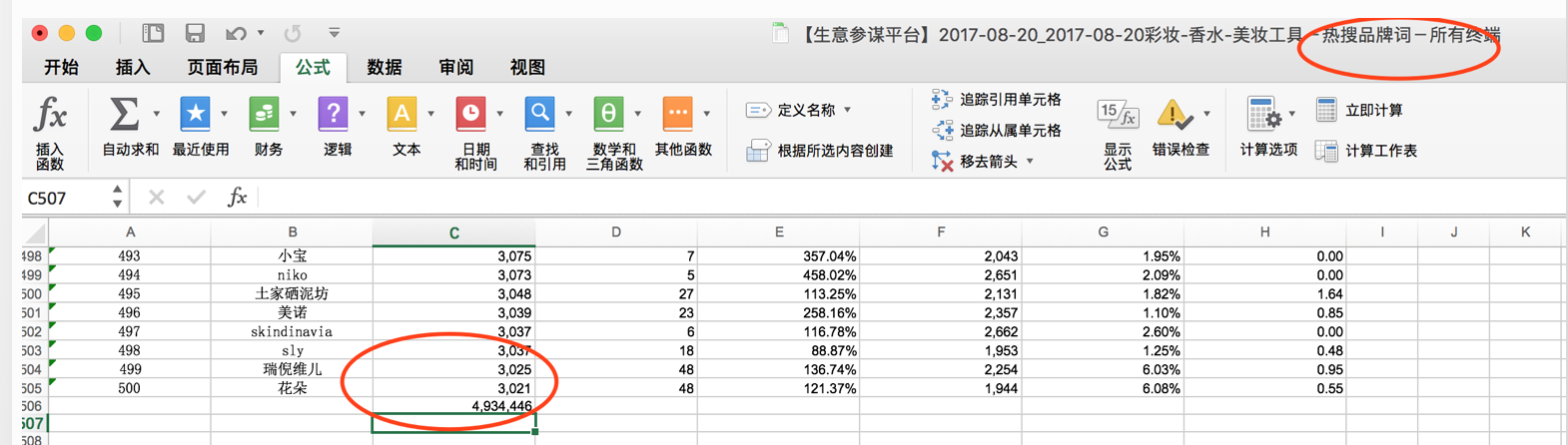The height and width of the screenshot is (445, 1568).
Task: Toggle Show Formulas icon
Action: [x=1118, y=115]
